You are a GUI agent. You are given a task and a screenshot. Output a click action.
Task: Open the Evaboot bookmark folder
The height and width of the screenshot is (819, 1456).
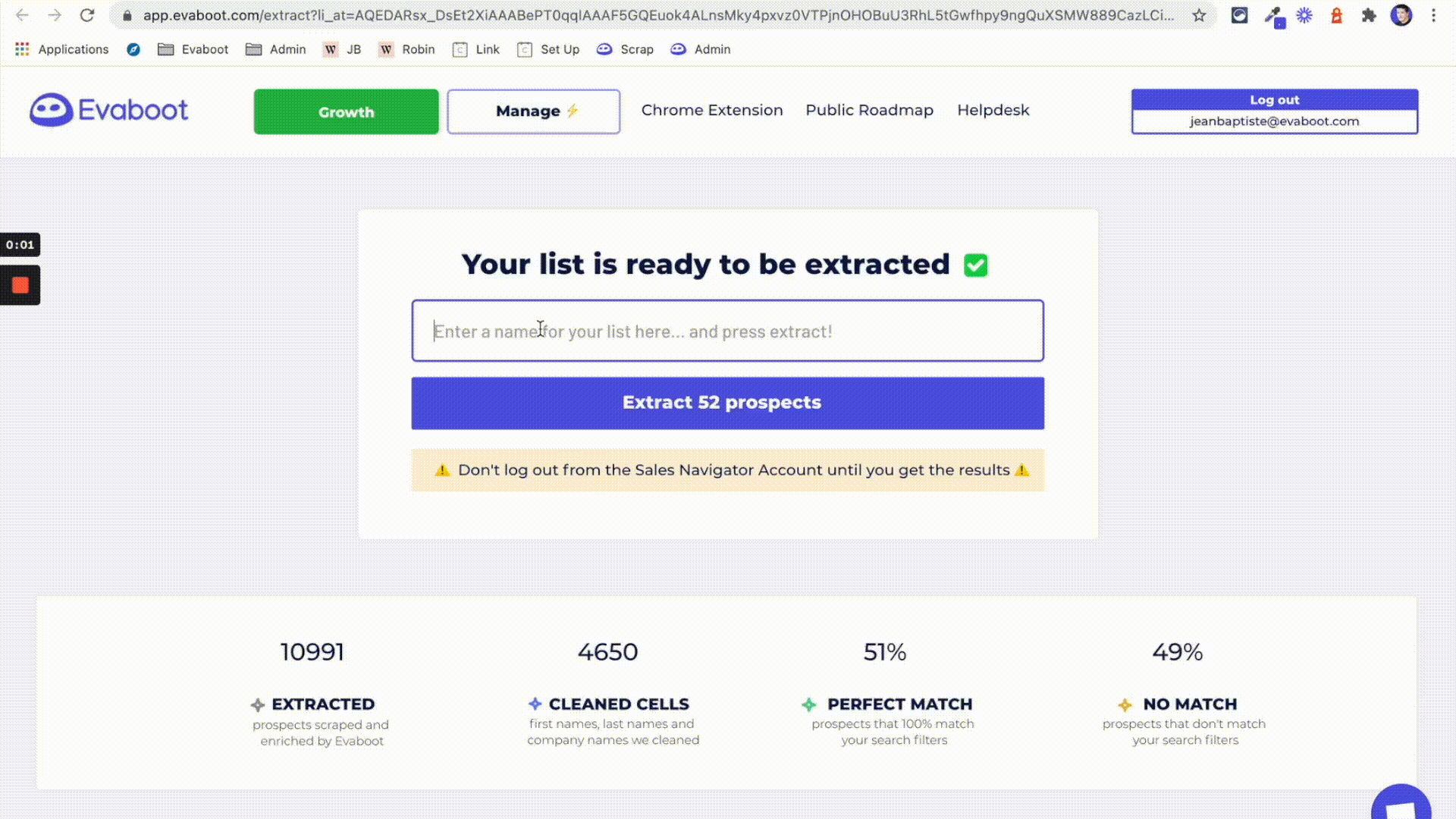click(x=193, y=49)
